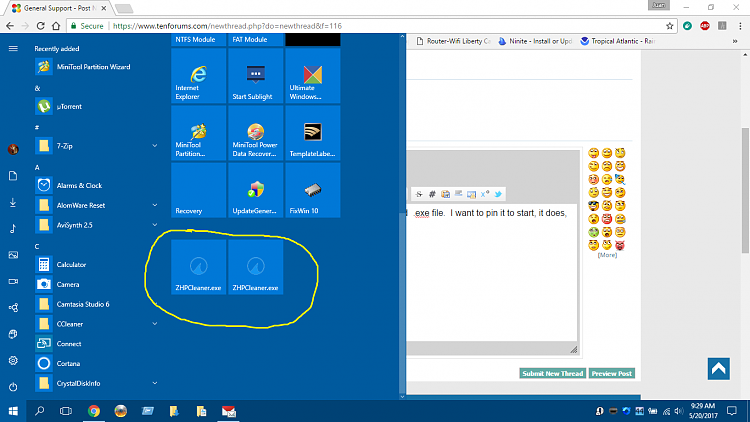Open Alarms & Clock app
Image resolution: width=750 pixels, height=422 pixels.
click(x=96, y=185)
